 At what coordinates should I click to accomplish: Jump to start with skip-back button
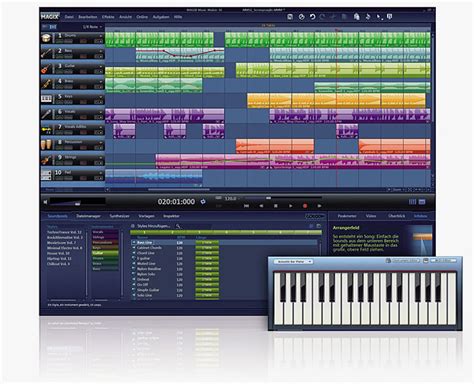click(246, 206)
